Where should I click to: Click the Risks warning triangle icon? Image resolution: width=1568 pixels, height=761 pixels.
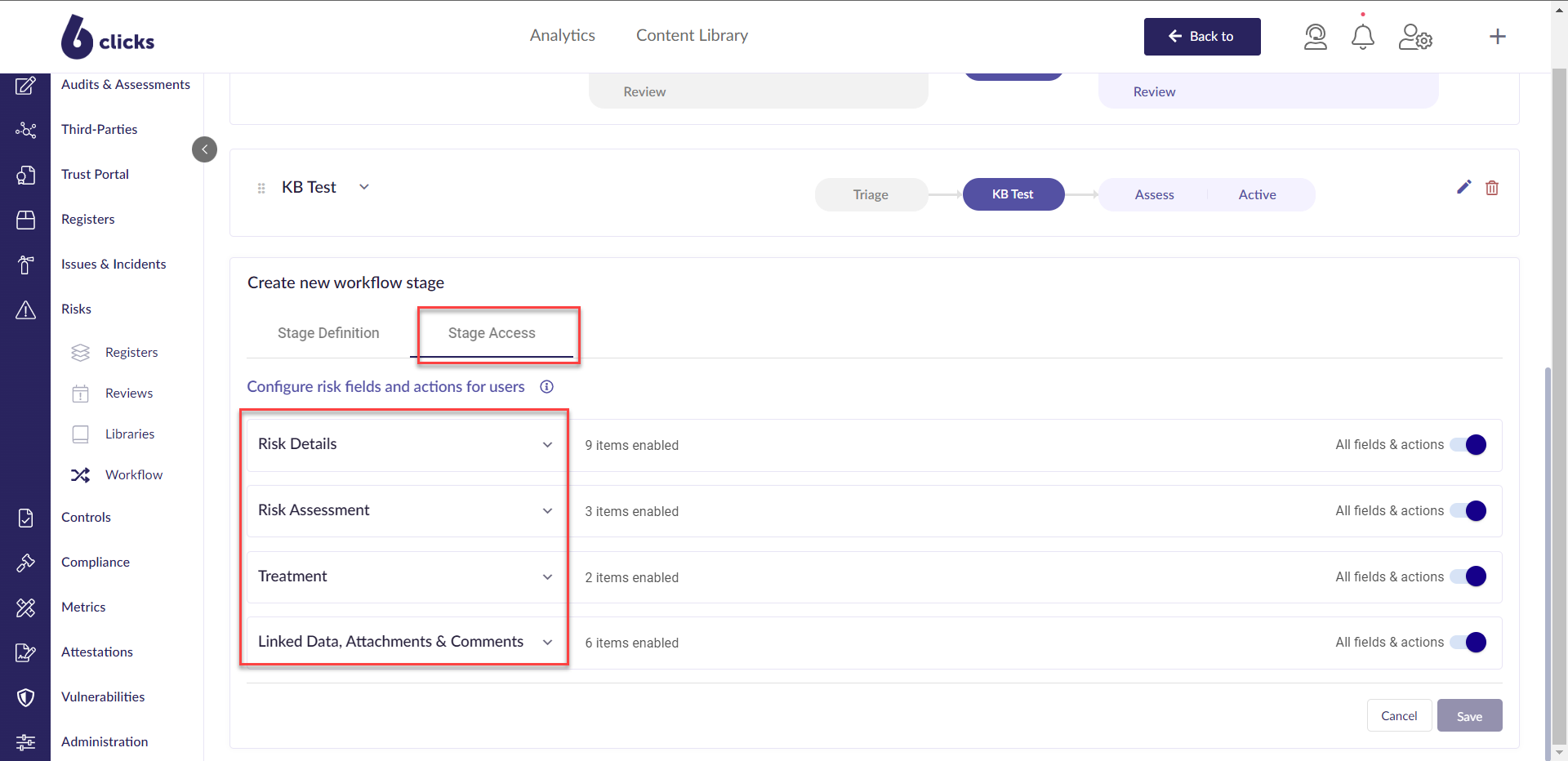pyautogui.click(x=26, y=309)
